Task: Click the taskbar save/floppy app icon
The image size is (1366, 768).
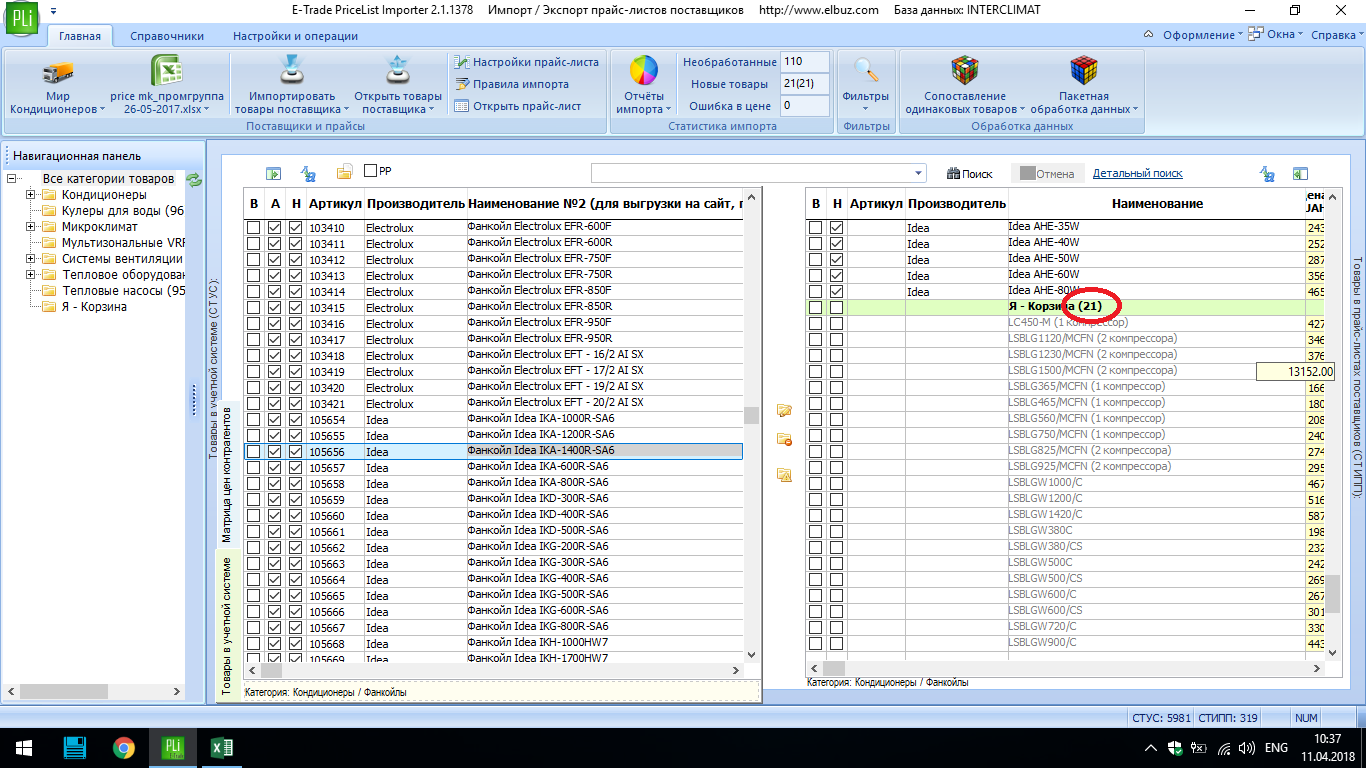Action: (x=75, y=748)
